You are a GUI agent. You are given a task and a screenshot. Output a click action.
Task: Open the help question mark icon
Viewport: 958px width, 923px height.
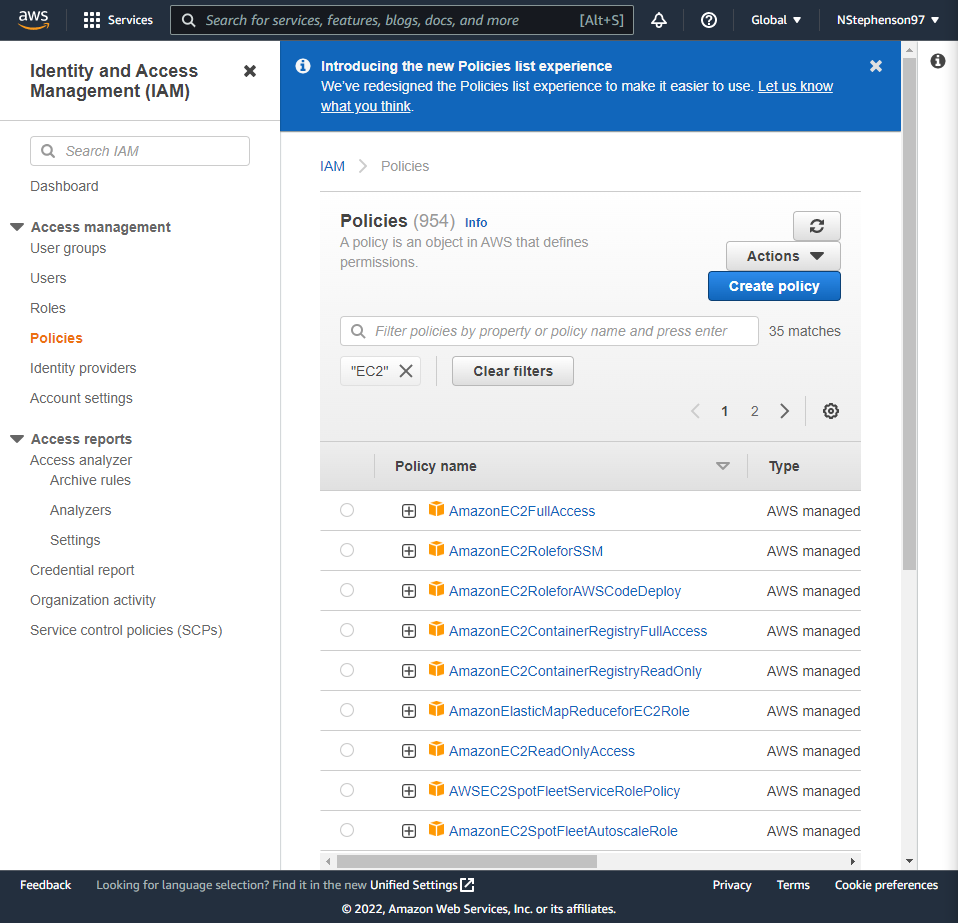click(x=709, y=20)
